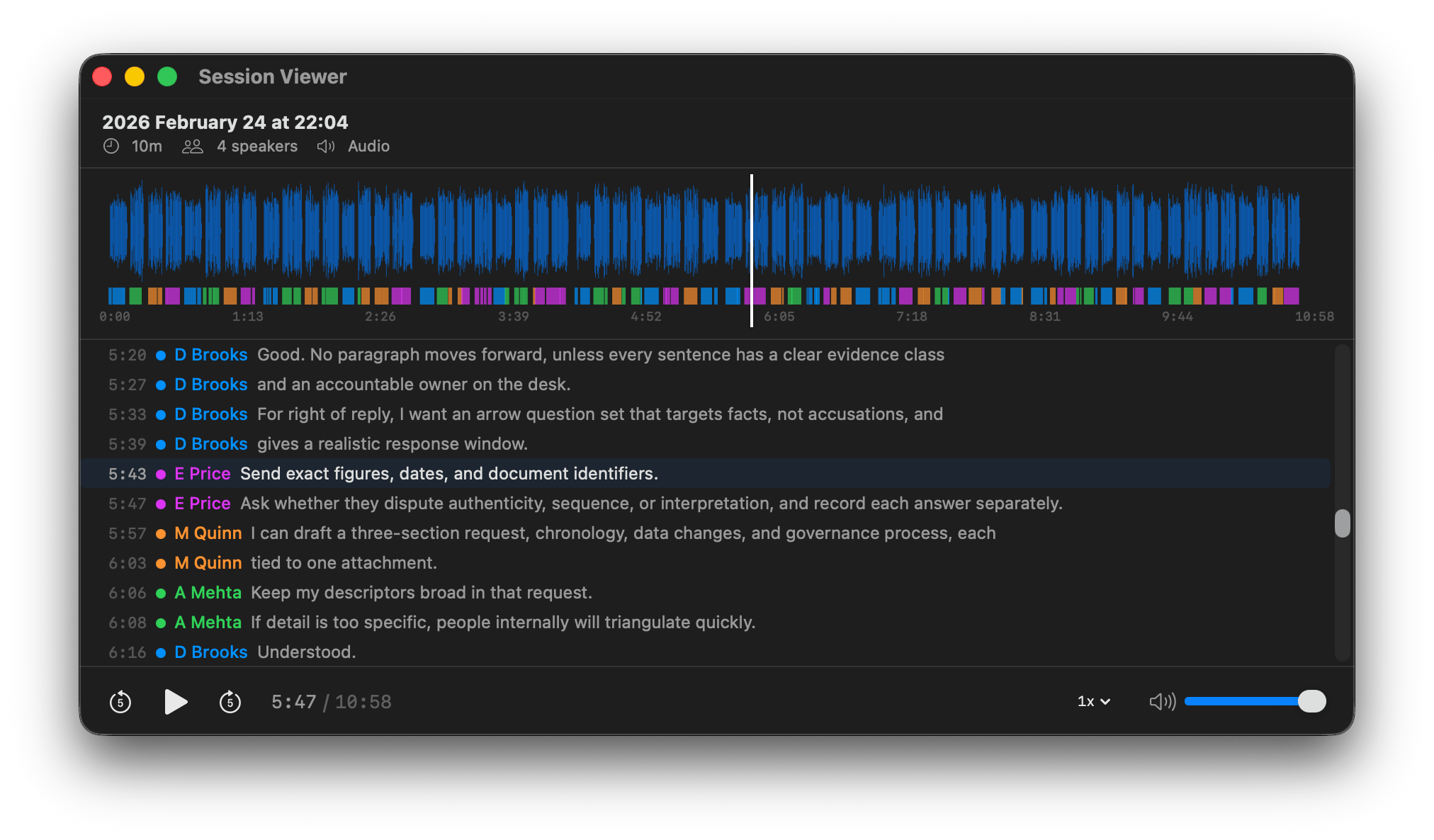Click D Brooks' blue speaker dot at 5:20

[161, 355]
